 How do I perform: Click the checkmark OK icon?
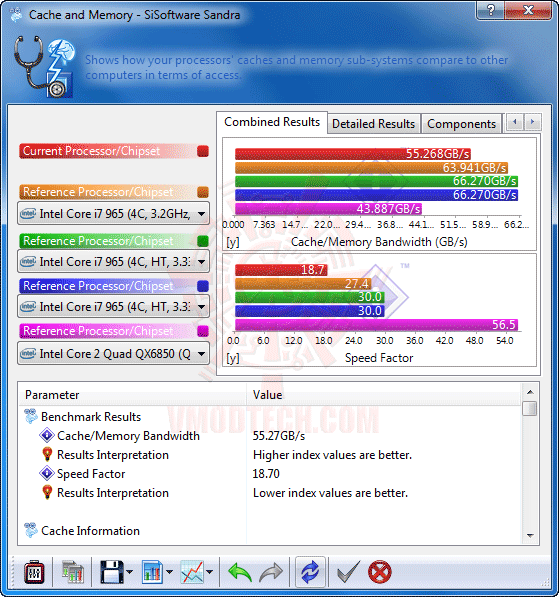point(348,572)
